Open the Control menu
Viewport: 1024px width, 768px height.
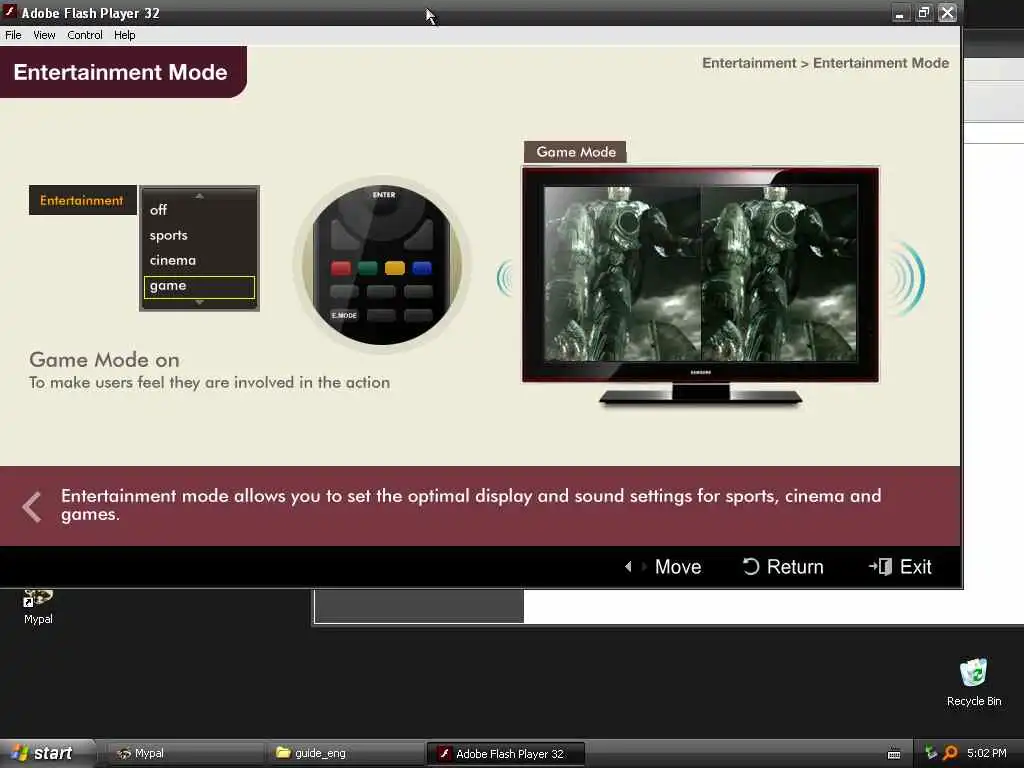[85, 35]
